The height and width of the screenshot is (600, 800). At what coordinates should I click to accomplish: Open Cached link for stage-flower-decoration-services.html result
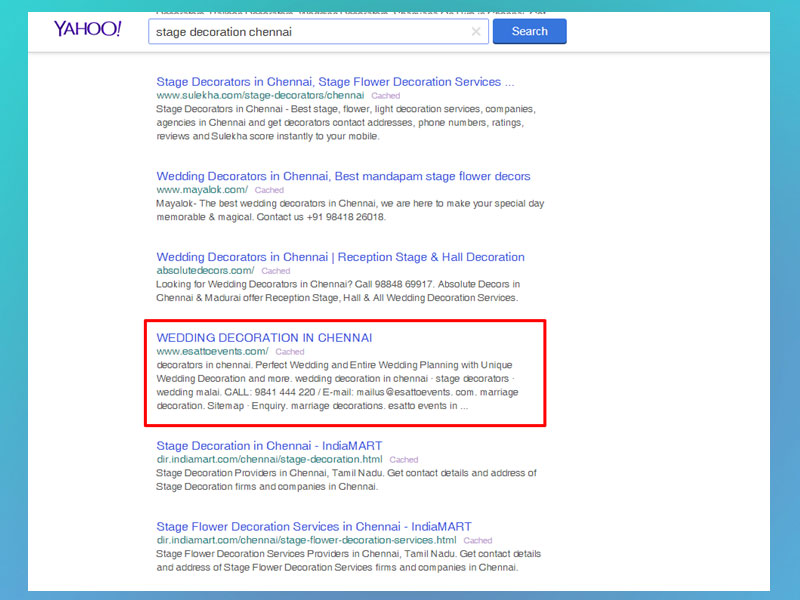478,540
